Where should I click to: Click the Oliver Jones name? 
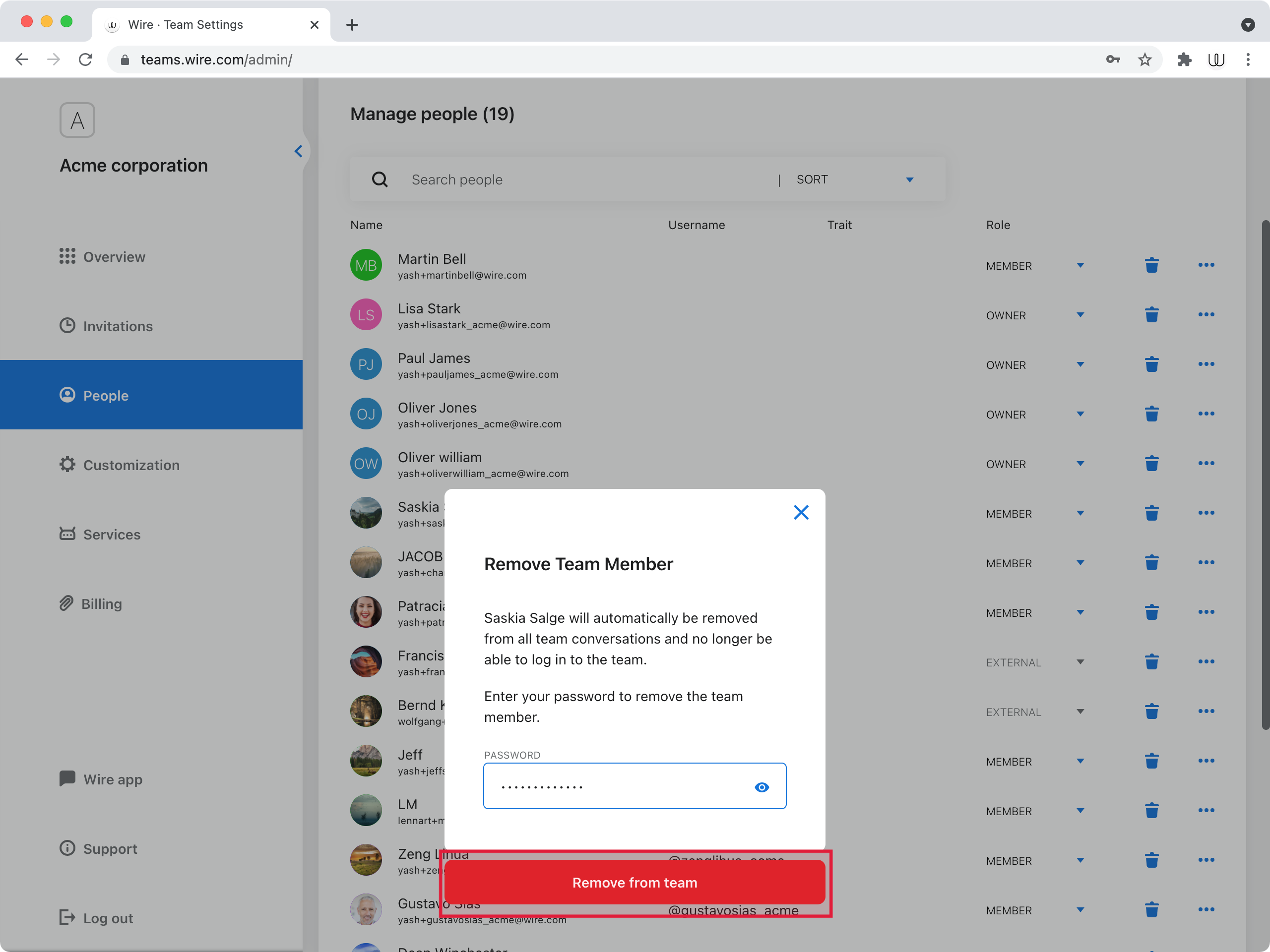(x=437, y=408)
